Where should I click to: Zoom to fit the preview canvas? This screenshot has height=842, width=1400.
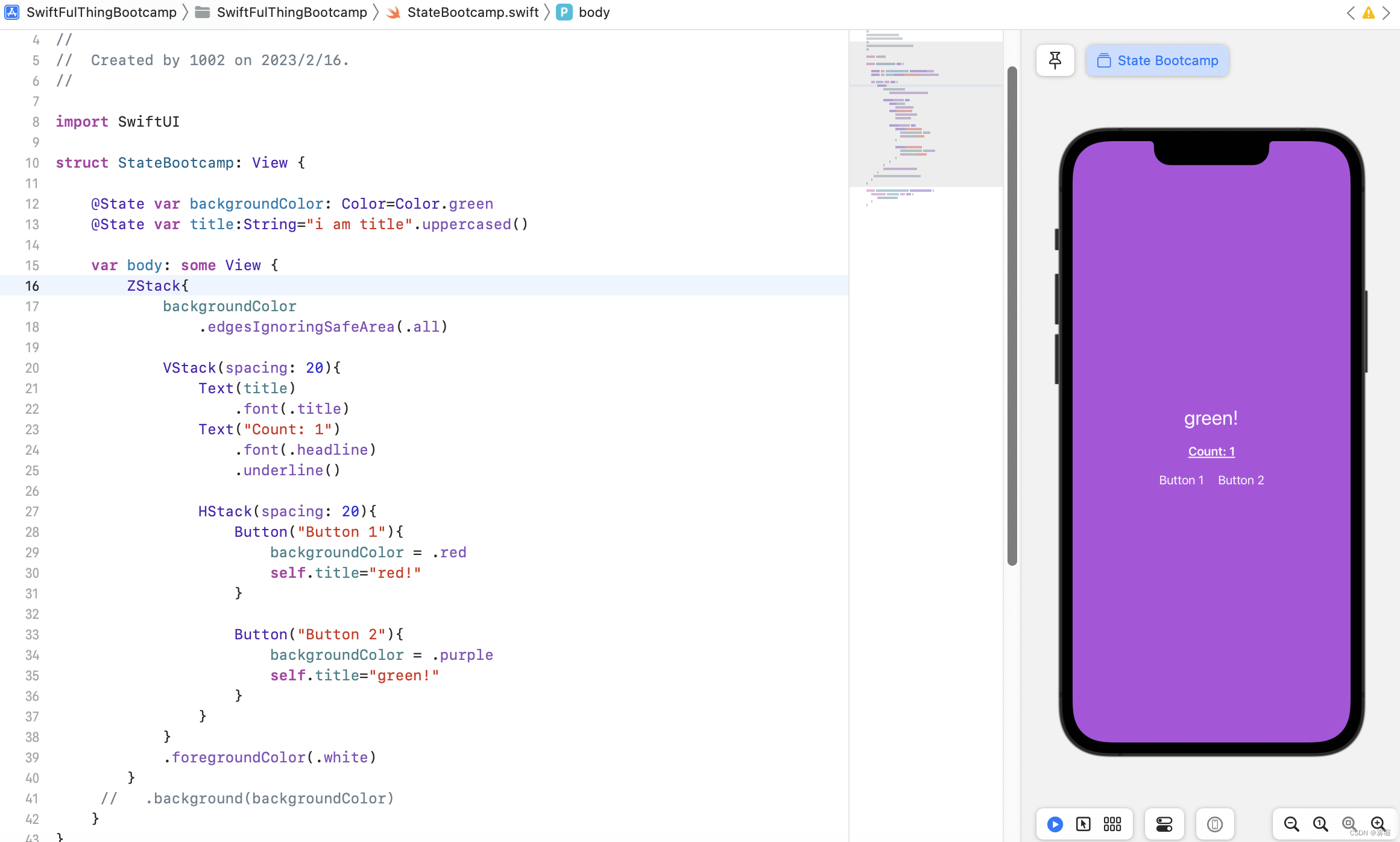1349,824
